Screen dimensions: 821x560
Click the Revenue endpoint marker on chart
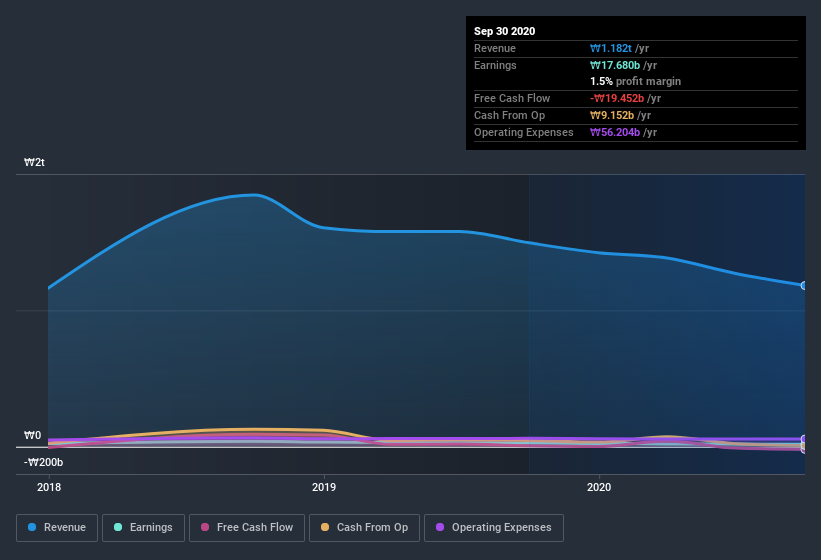click(804, 285)
